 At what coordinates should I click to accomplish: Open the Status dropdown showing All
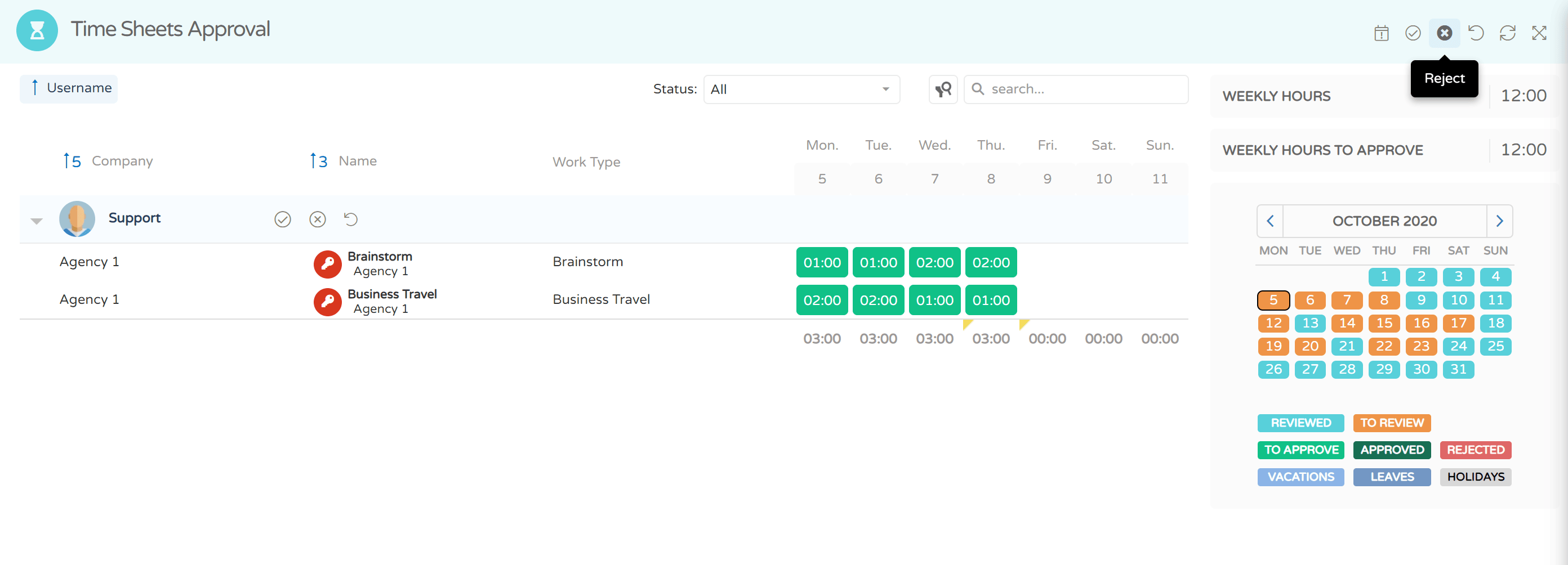click(801, 89)
